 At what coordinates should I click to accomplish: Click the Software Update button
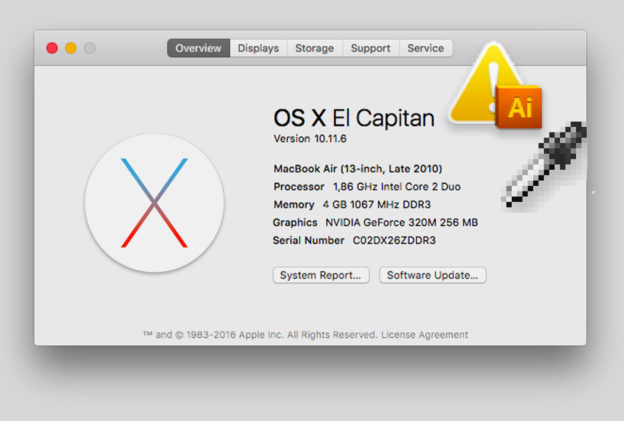pyautogui.click(x=433, y=275)
